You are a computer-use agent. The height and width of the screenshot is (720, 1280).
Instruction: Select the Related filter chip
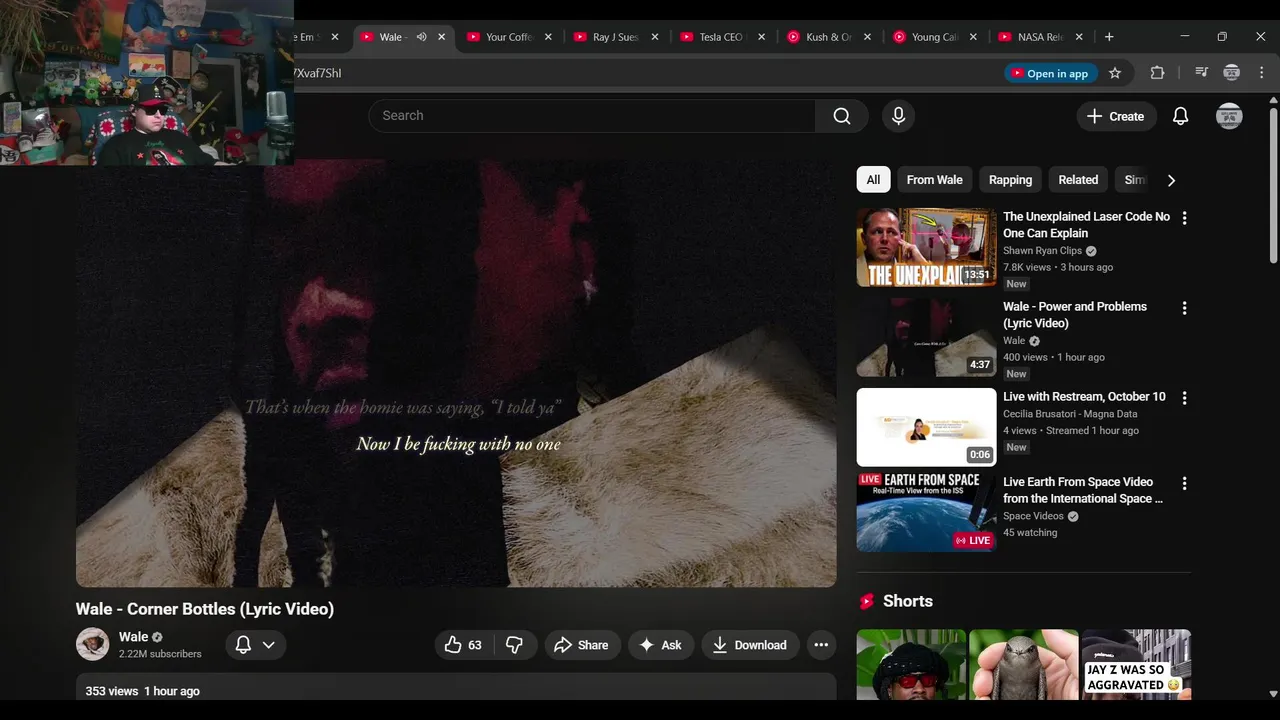[1078, 180]
